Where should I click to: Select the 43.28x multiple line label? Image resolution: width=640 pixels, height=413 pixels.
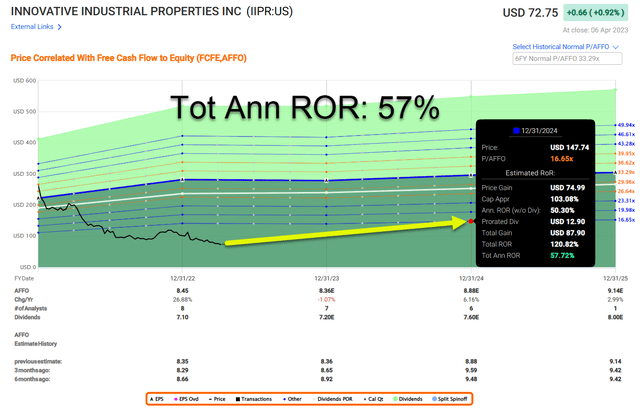tap(626, 144)
